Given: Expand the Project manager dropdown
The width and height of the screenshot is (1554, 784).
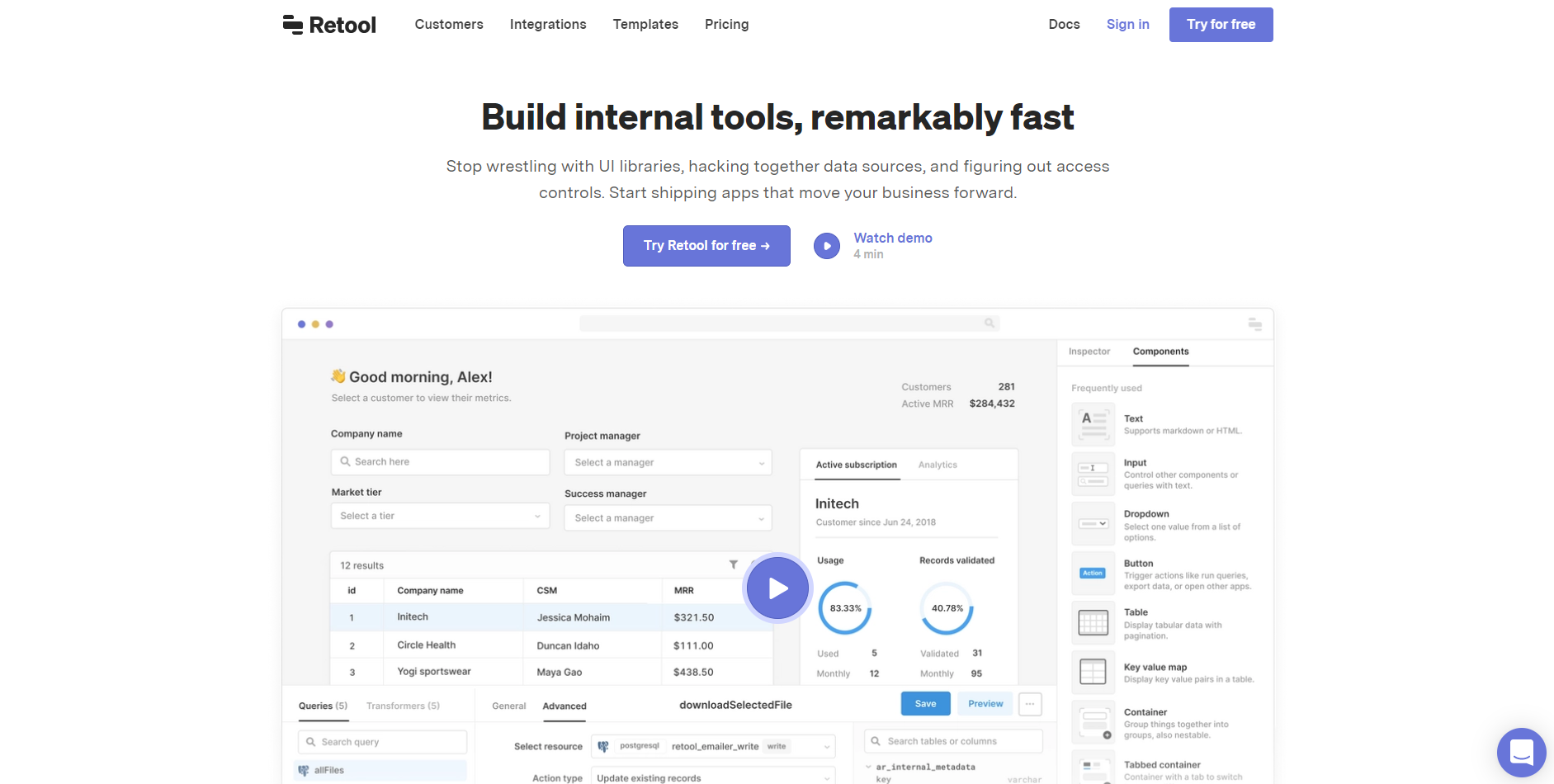Looking at the screenshot, I should click(x=668, y=462).
